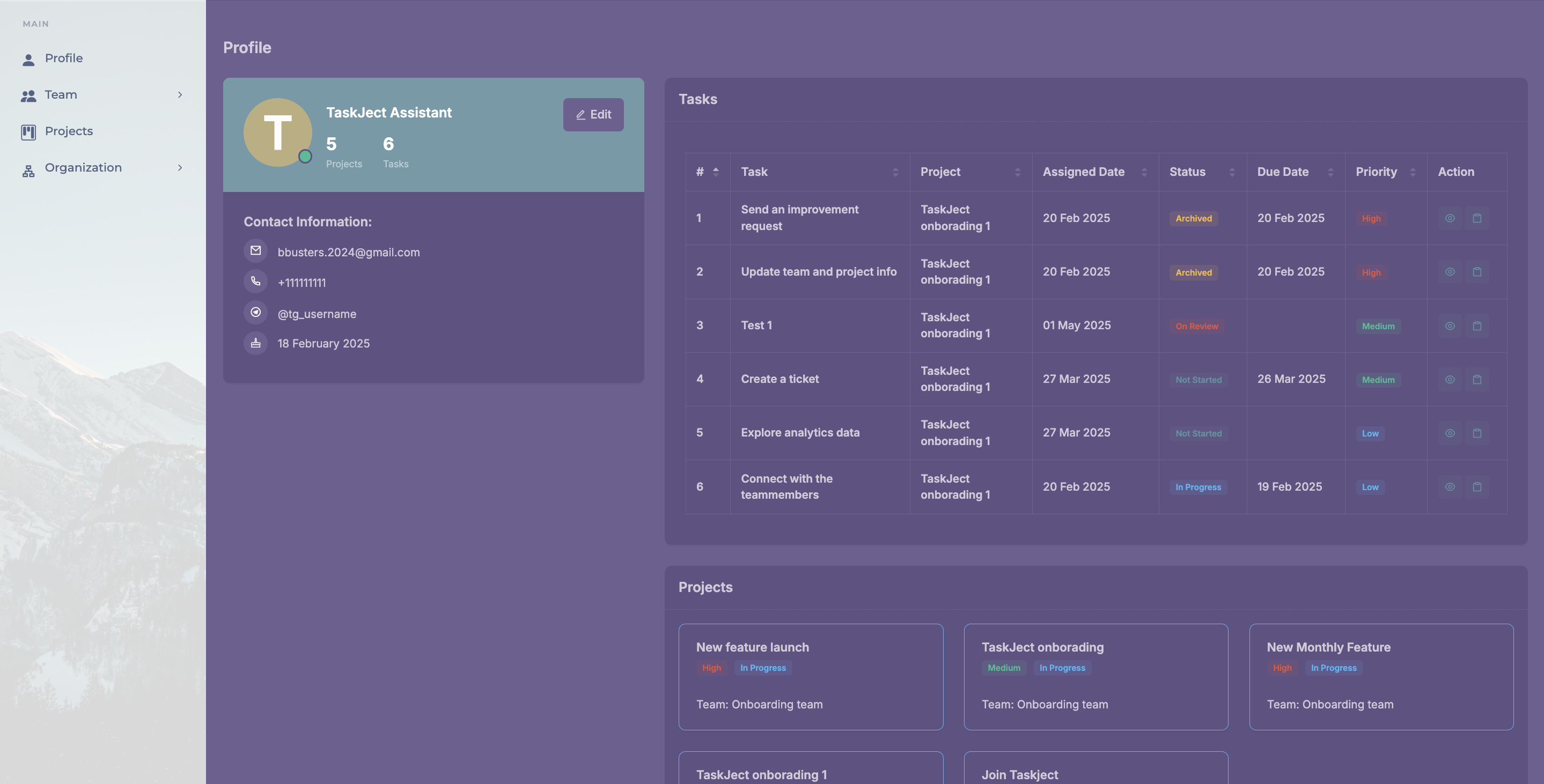Click the 5 Projects counter

(x=344, y=152)
